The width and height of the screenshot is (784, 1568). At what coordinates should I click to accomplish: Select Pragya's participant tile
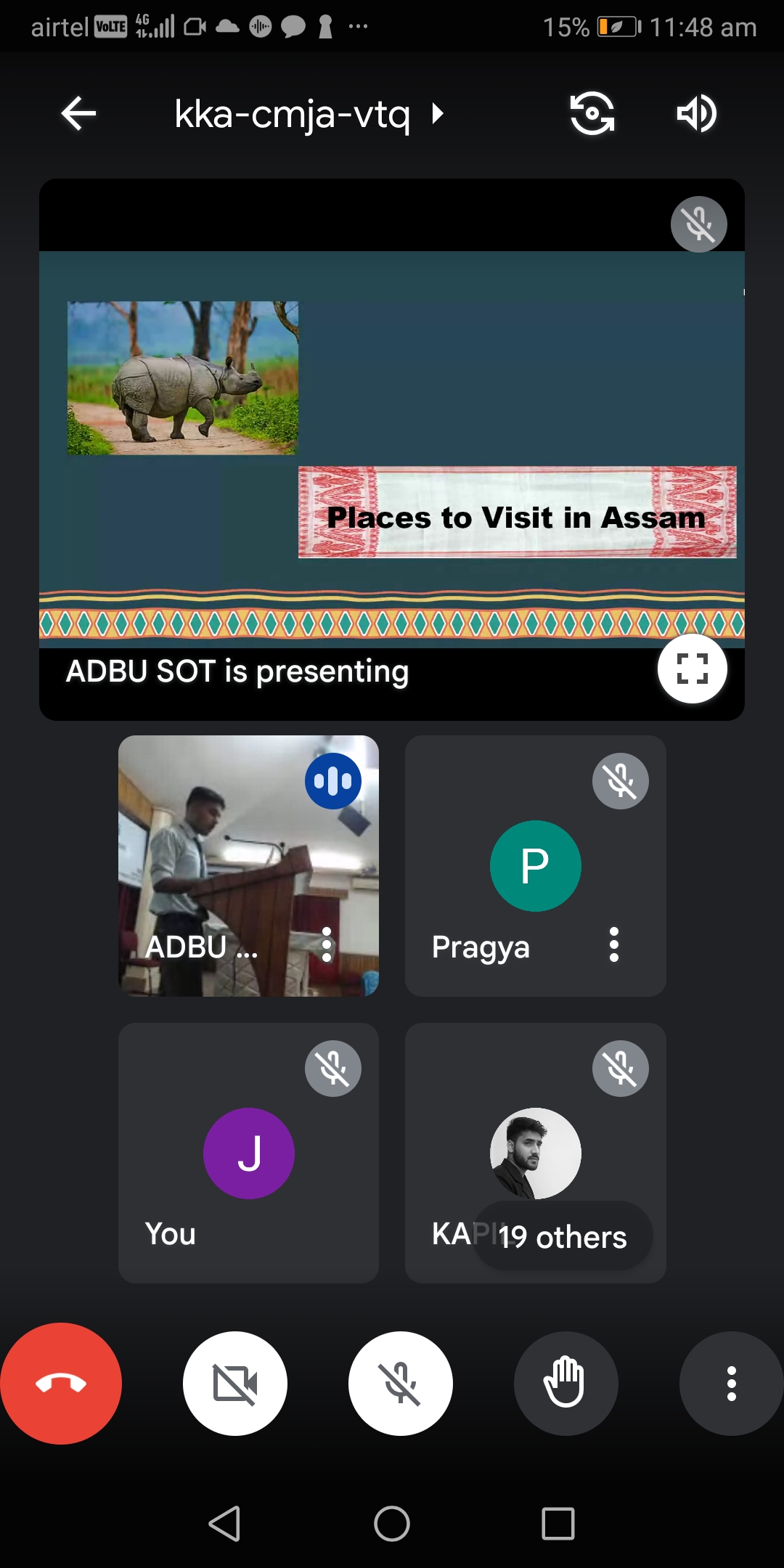[x=536, y=866]
